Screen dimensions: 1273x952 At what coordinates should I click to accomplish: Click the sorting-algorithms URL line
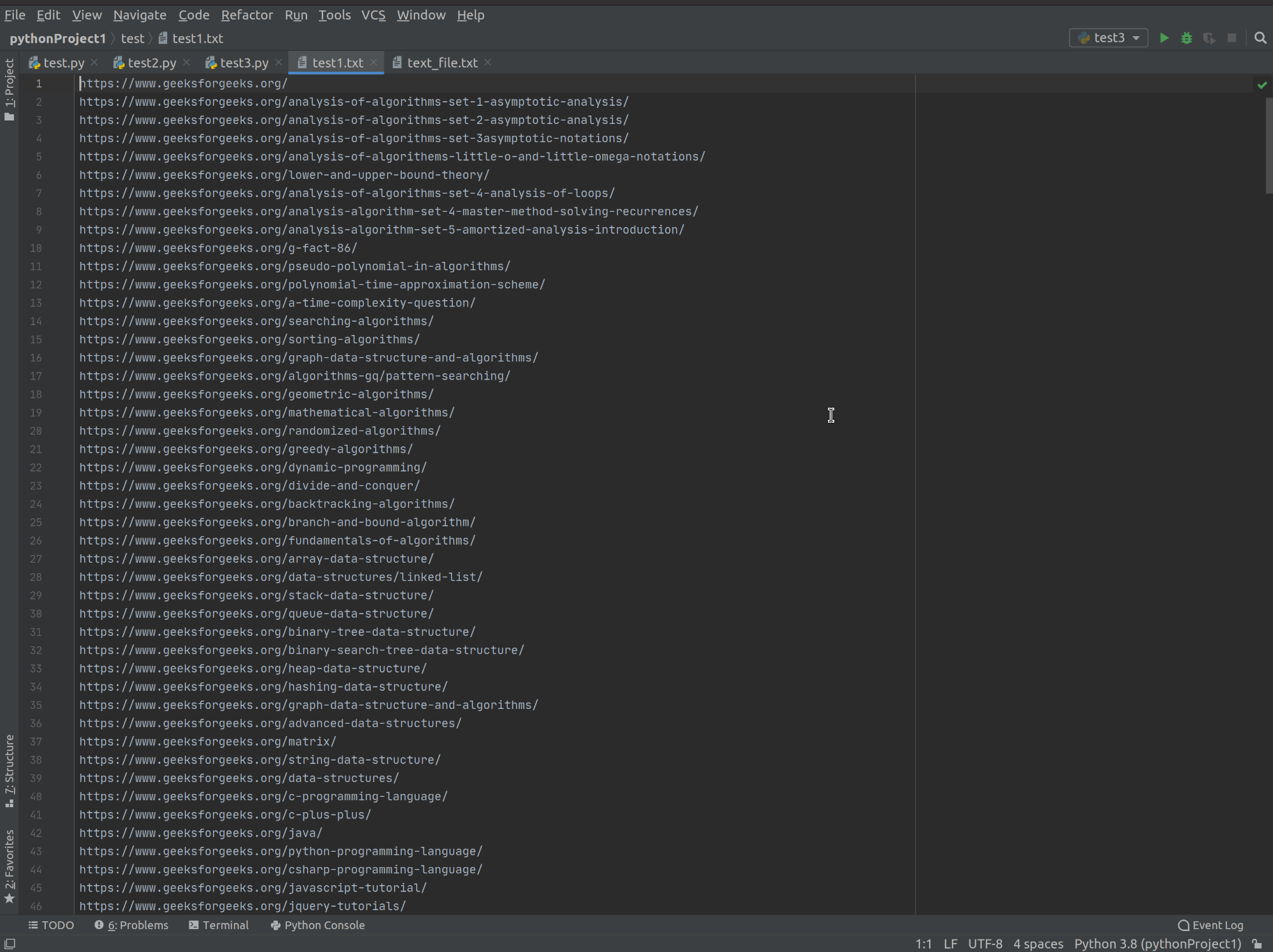coord(249,339)
